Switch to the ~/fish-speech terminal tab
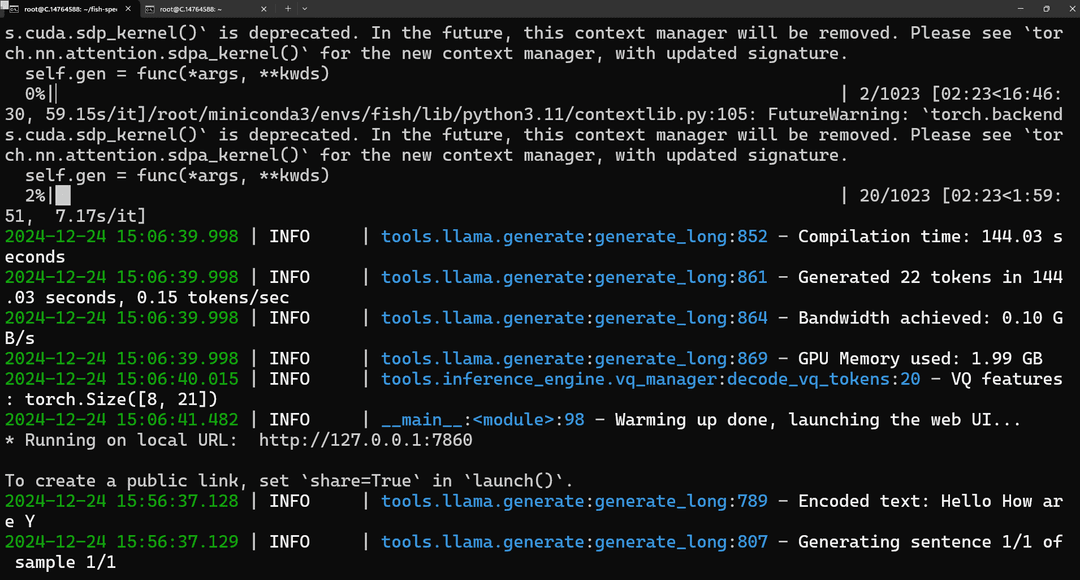The image size is (1080, 580). (69, 9)
